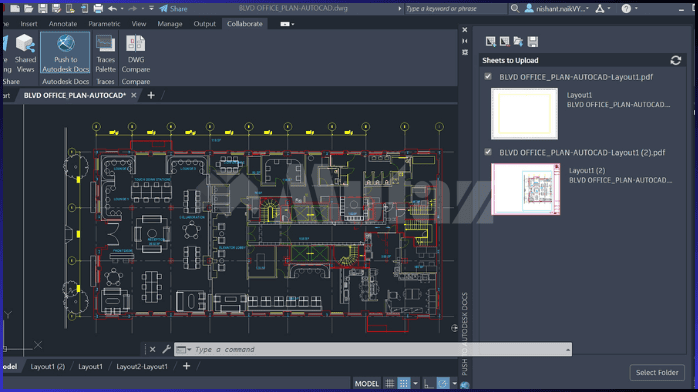Switch to the Layout1 layout tab
The height and width of the screenshot is (392, 698).
(90, 366)
